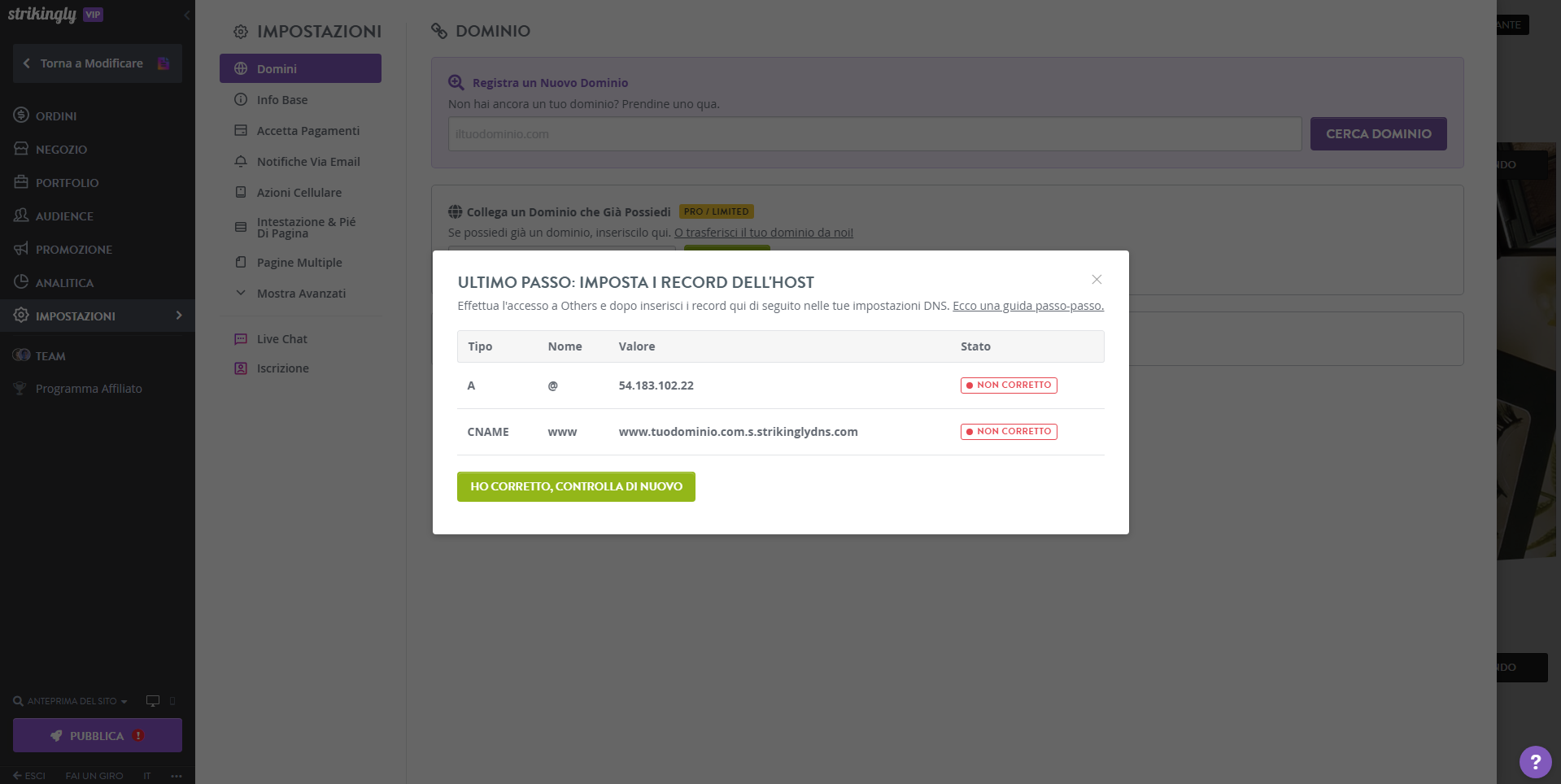
Task: Expand the Impostazioni sidebar chevron
Action: point(179,316)
